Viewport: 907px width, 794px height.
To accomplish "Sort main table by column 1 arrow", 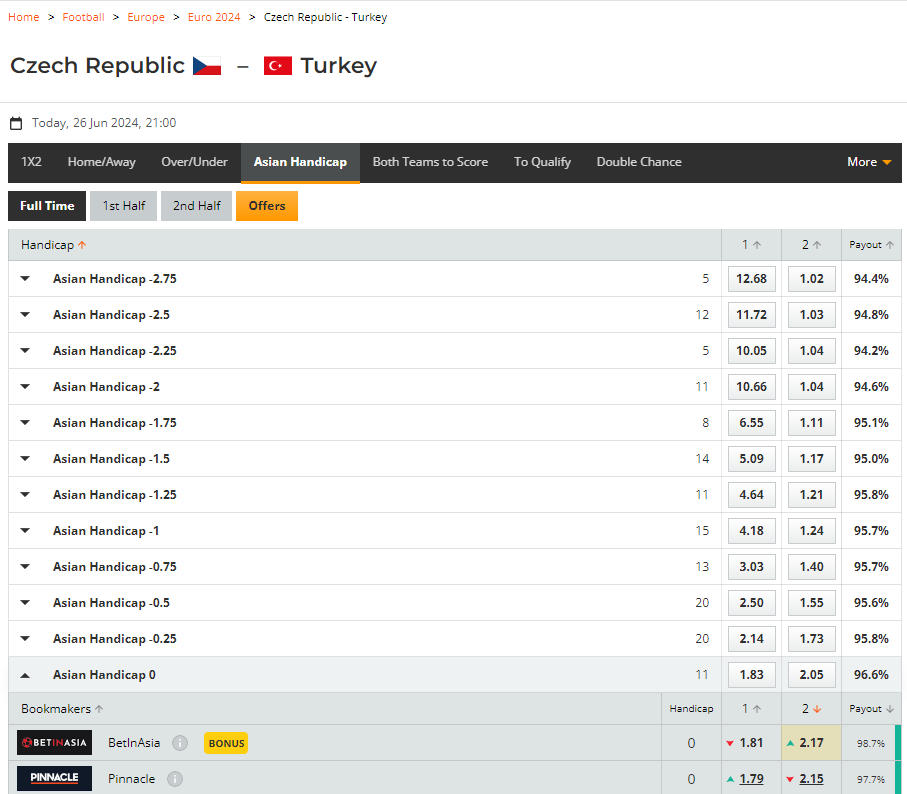I will click(757, 245).
